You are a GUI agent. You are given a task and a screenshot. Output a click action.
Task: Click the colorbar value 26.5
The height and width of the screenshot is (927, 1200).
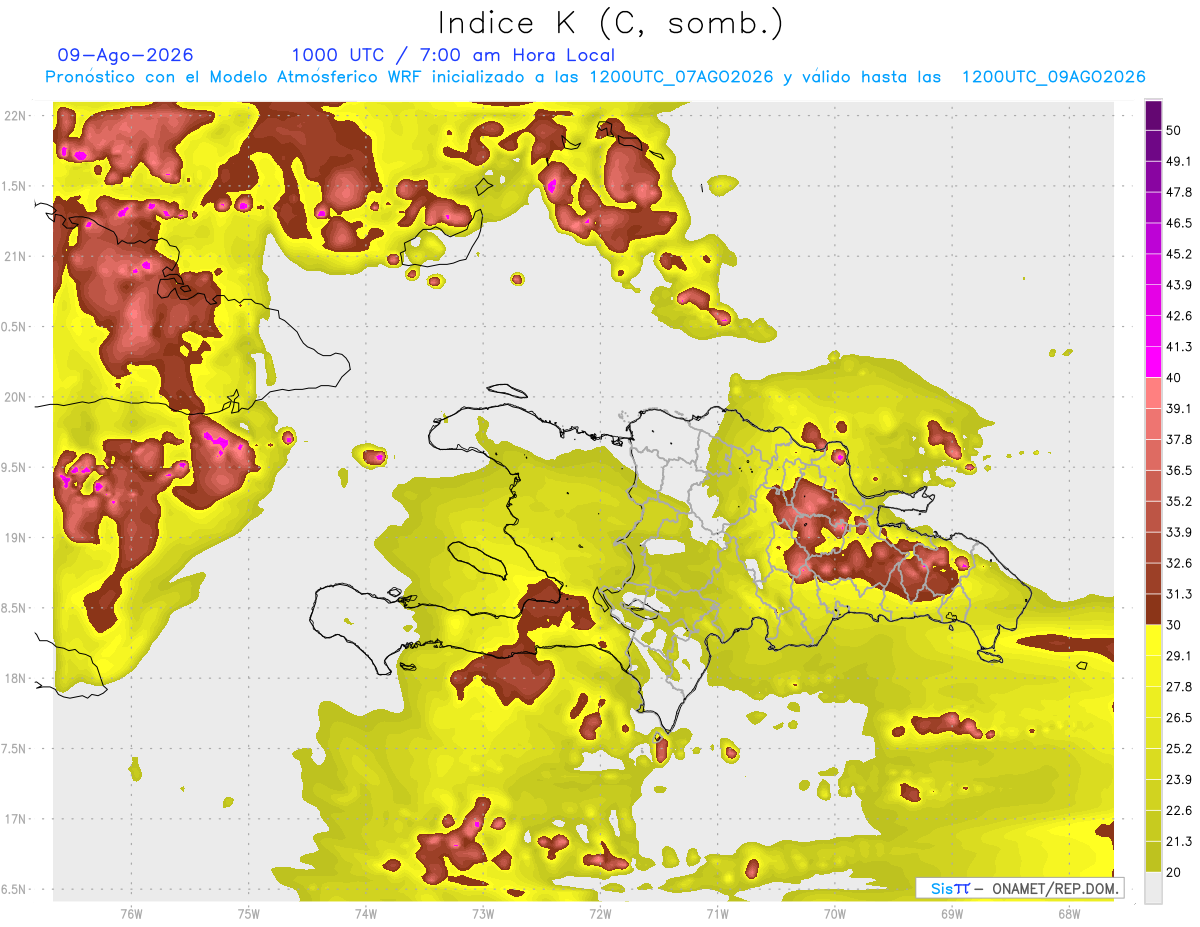pyautogui.click(x=1179, y=717)
